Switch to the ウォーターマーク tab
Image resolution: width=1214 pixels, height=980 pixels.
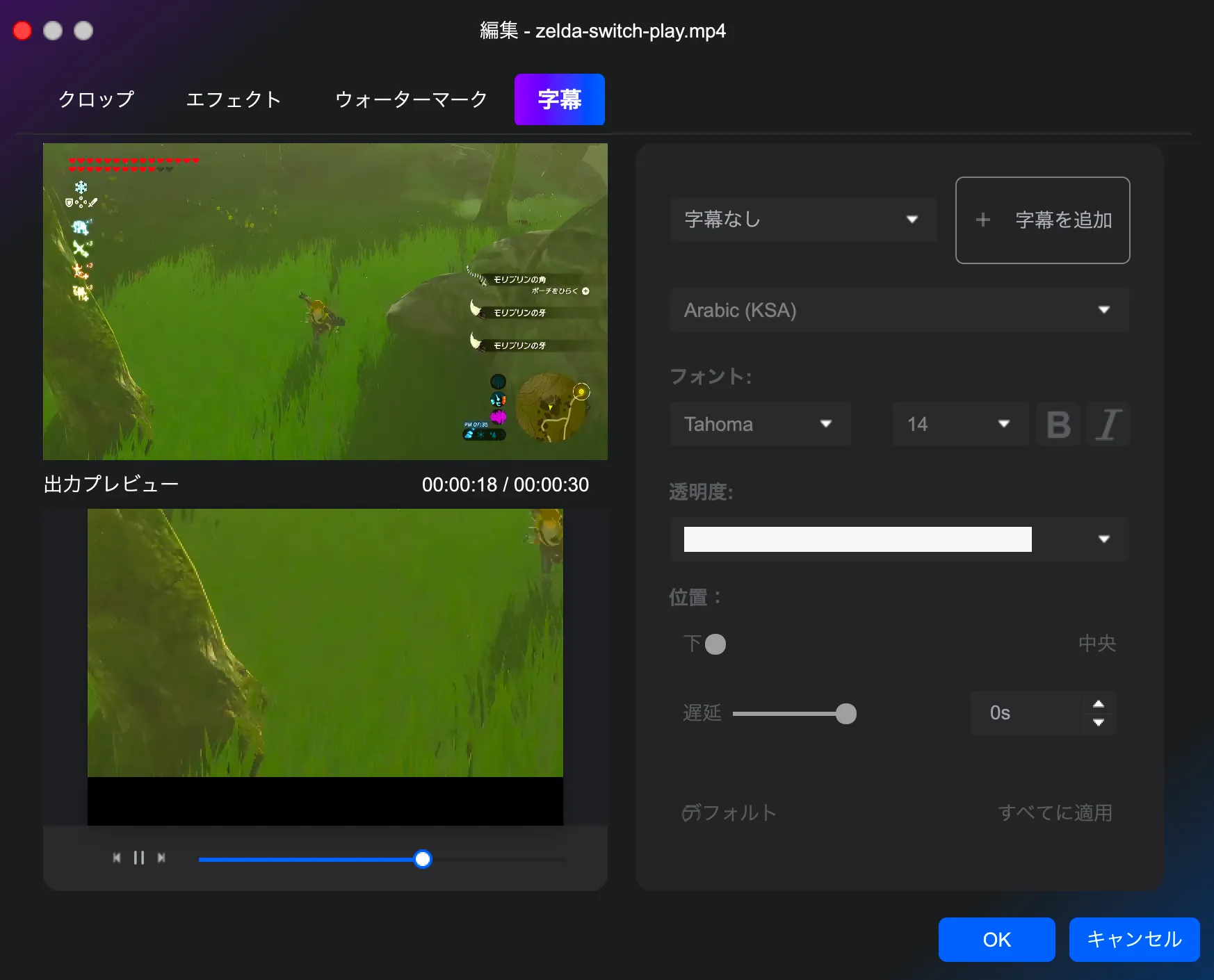[x=411, y=99]
